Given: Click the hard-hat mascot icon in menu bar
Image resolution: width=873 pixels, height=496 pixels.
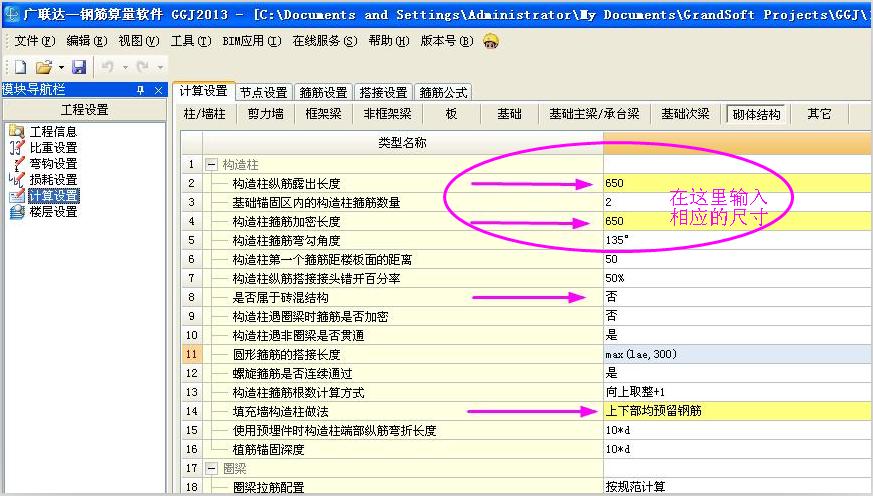Looking at the screenshot, I should (x=491, y=41).
